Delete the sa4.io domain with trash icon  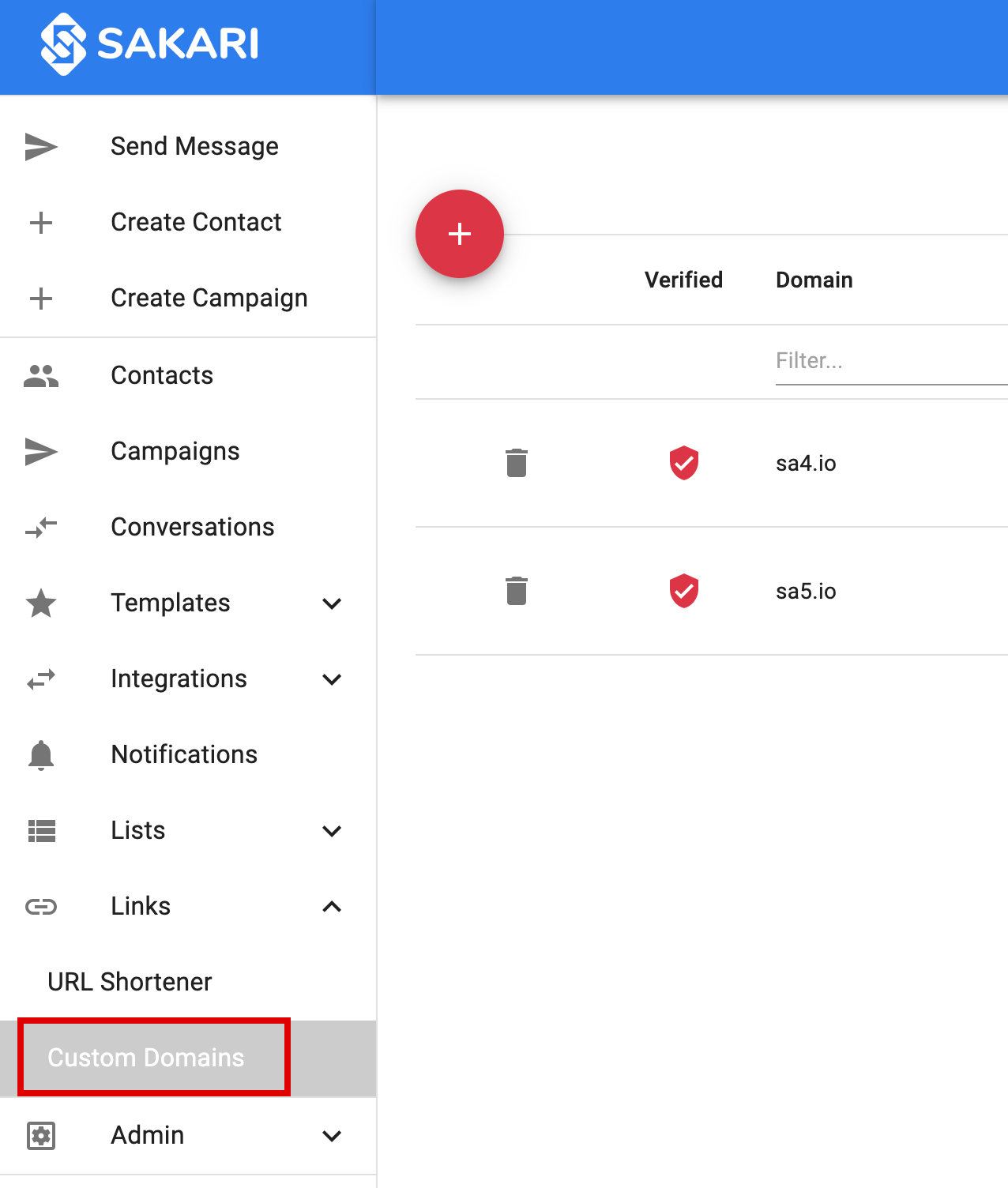click(x=517, y=463)
